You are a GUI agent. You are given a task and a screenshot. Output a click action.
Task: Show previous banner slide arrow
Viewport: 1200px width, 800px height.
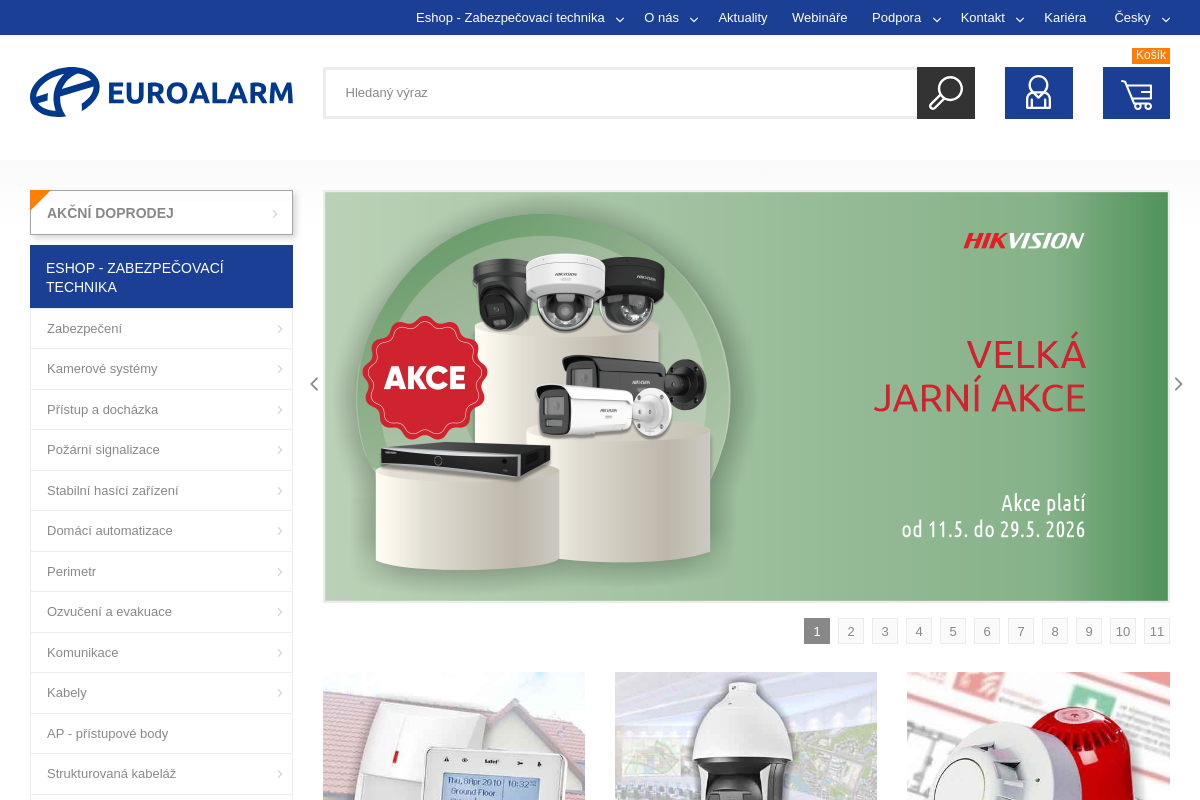pyautogui.click(x=314, y=384)
